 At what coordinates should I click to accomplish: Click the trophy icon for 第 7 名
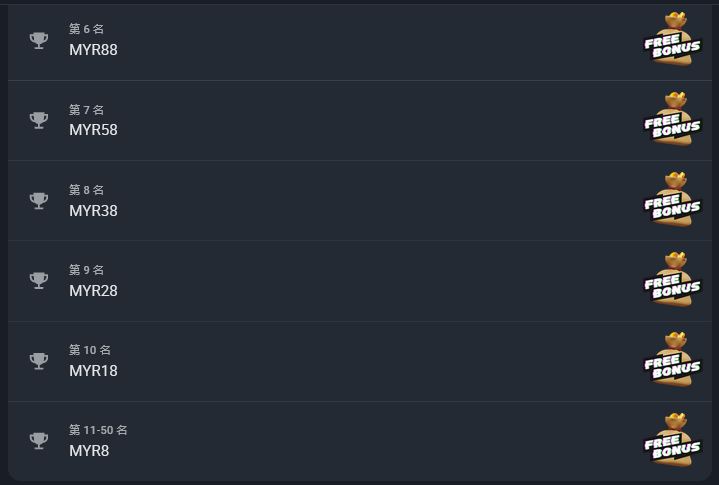pos(39,120)
